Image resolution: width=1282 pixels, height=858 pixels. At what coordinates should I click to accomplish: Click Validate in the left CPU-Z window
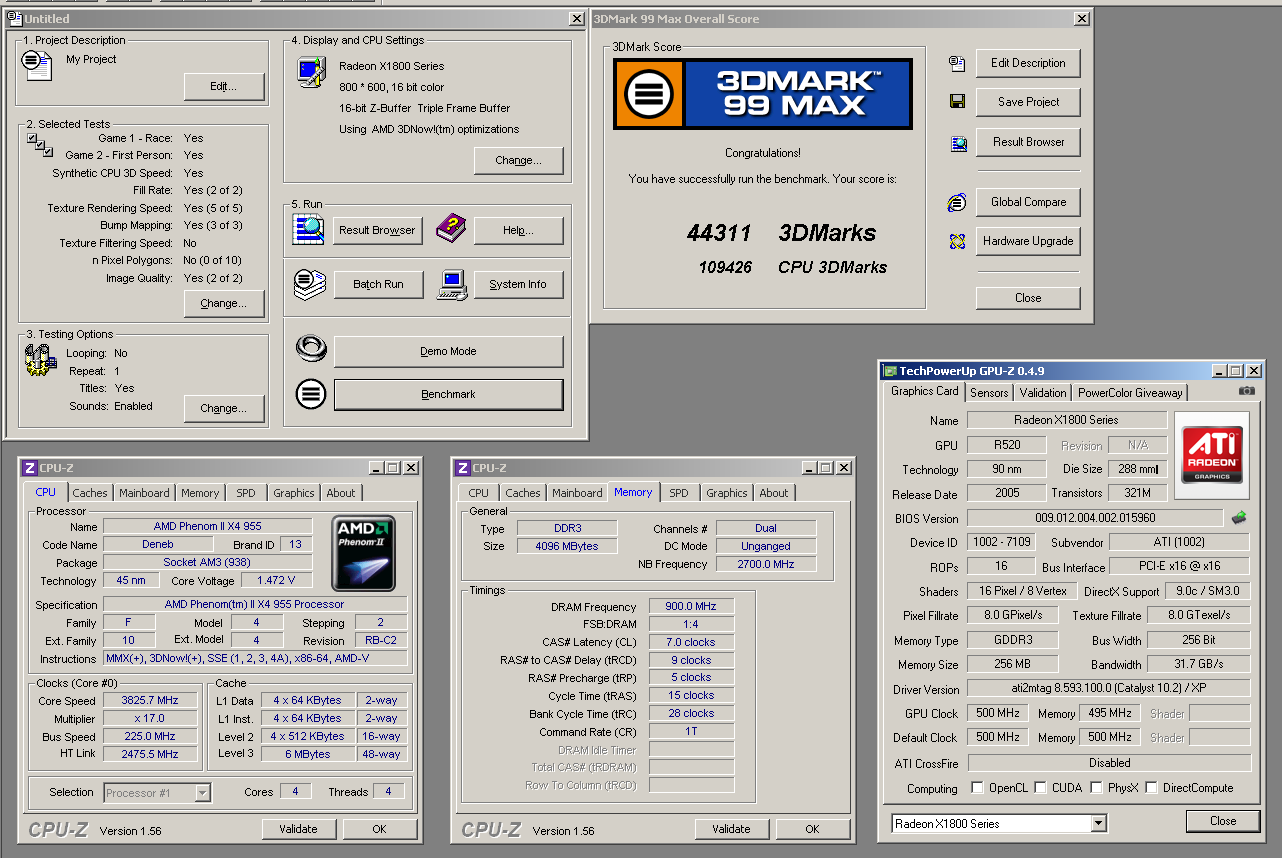(298, 829)
